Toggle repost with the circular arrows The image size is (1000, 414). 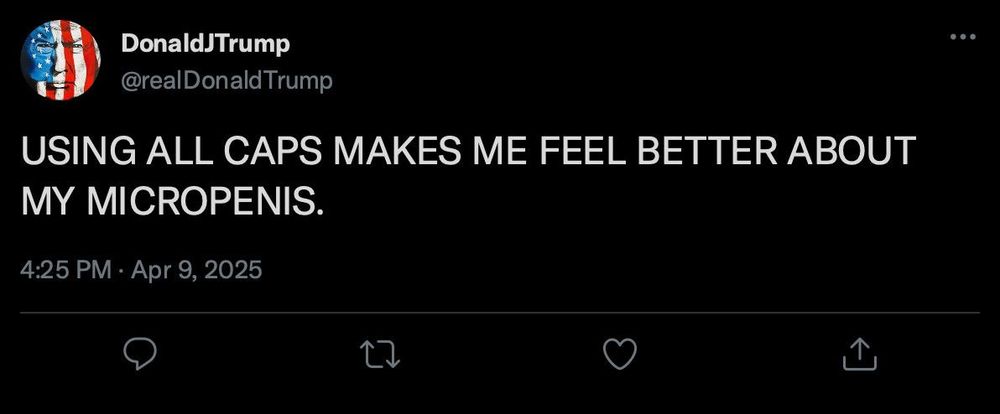point(379,355)
